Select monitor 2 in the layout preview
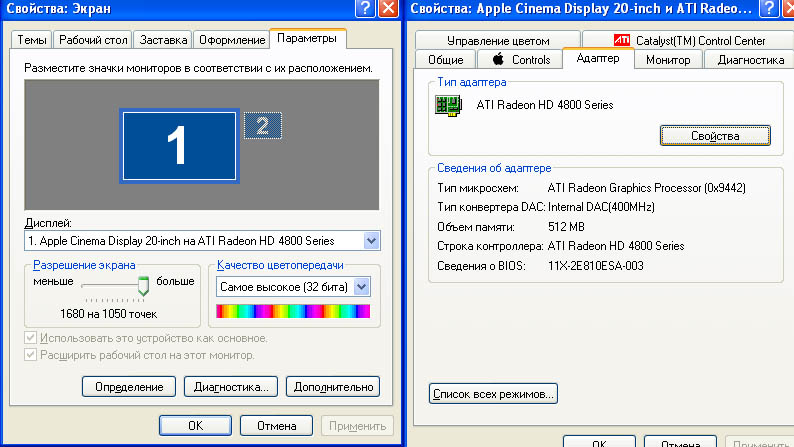Viewport: 794px width, 447px height. pyautogui.click(x=263, y=126)
